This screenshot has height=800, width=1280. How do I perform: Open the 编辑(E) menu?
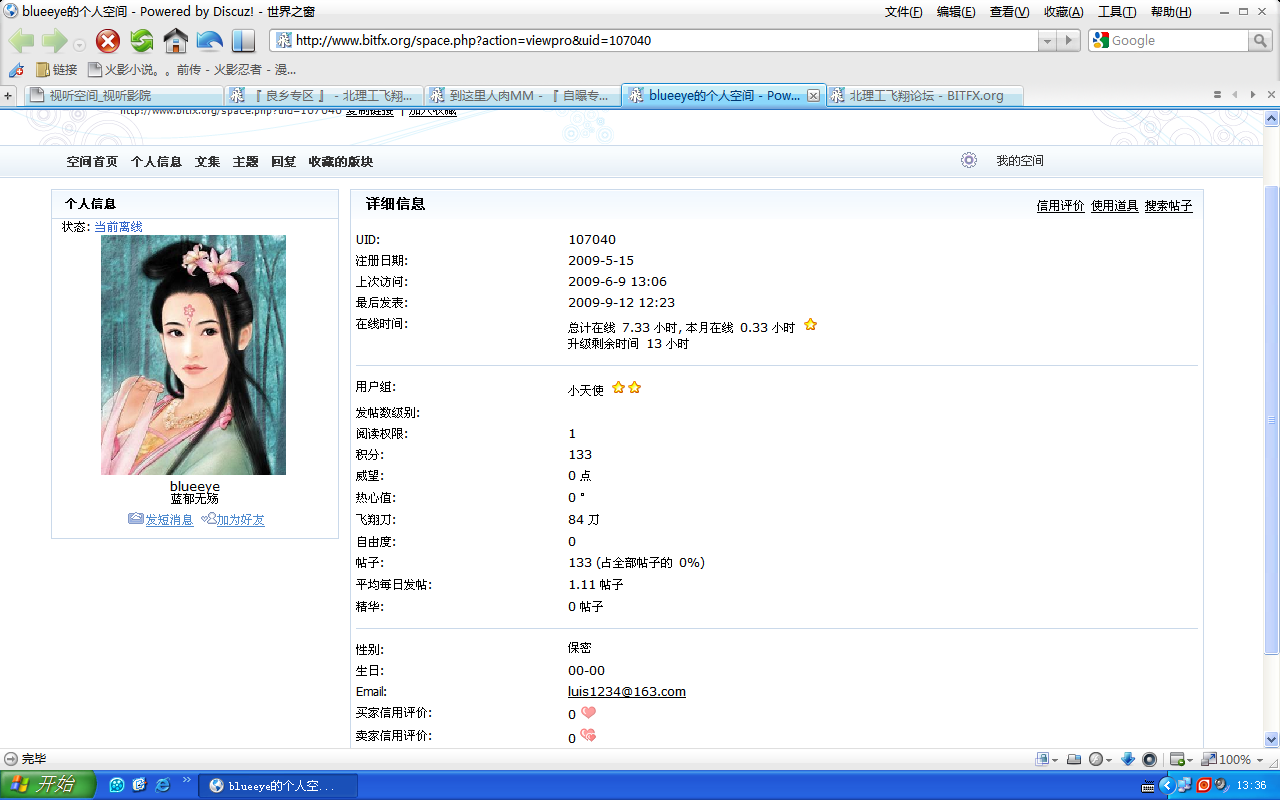click(x=956, y=12)
